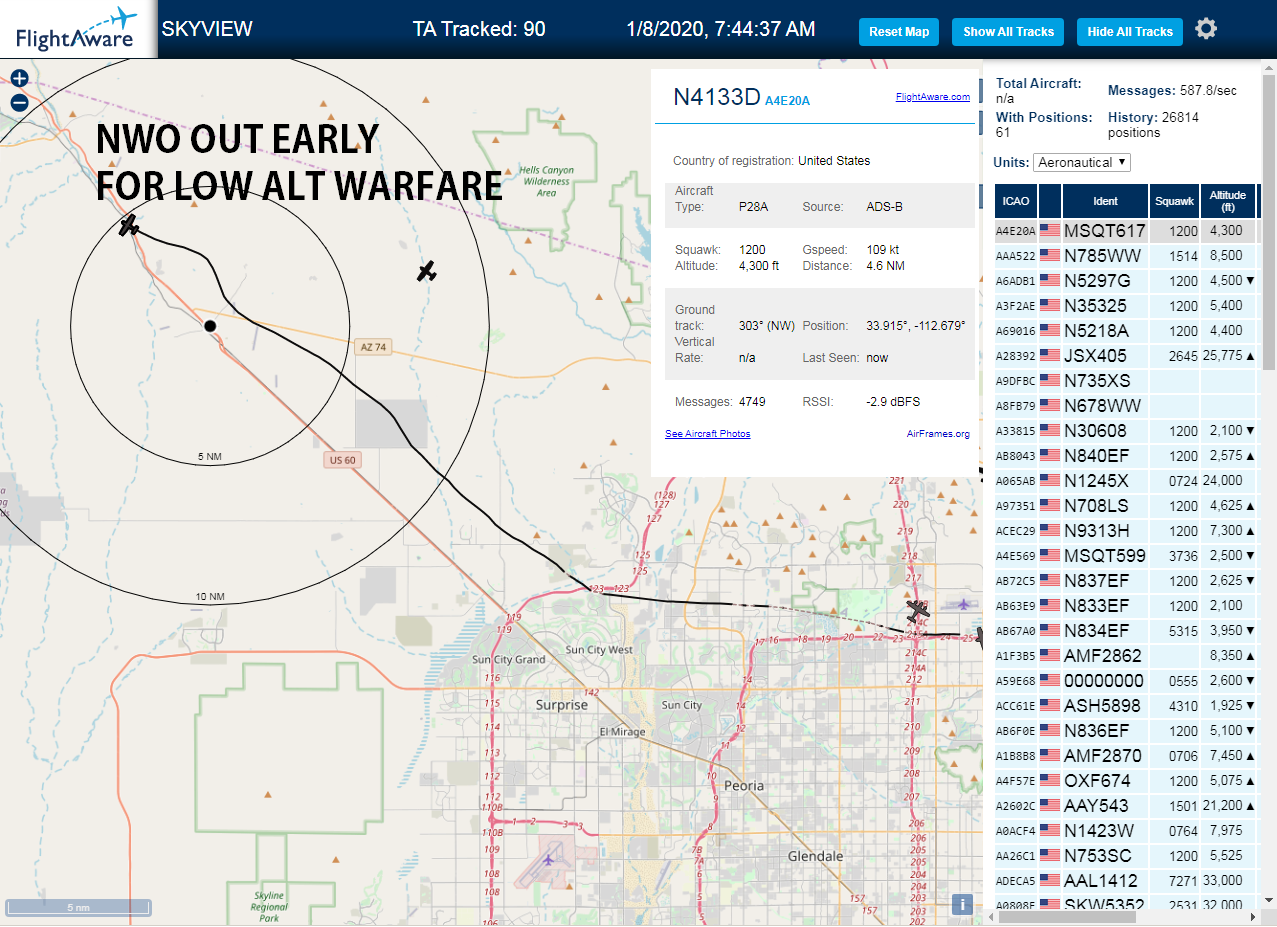The image size is (1277, 927).
Task: Click the receiver site dot marker
Action: (x=210, y=326)
